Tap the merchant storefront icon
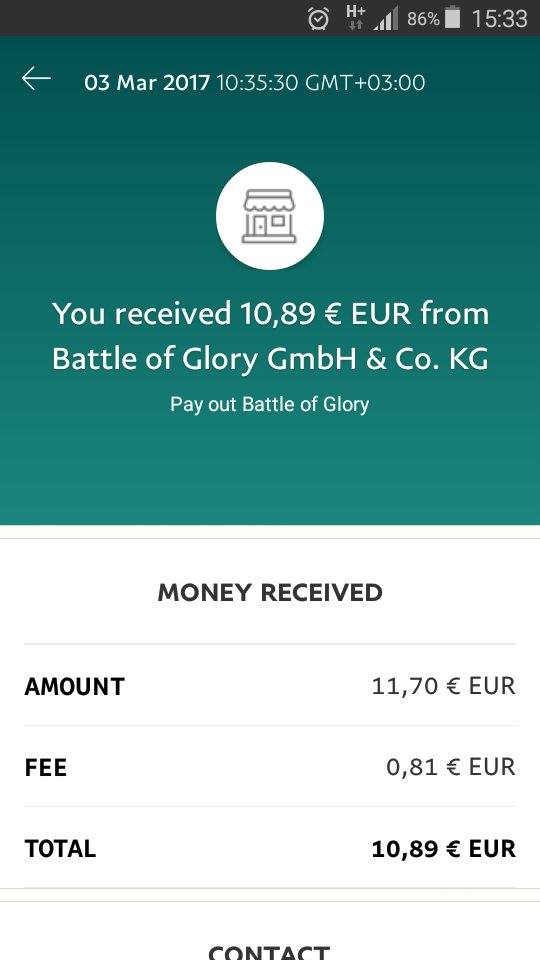 (x=269, y=216)
